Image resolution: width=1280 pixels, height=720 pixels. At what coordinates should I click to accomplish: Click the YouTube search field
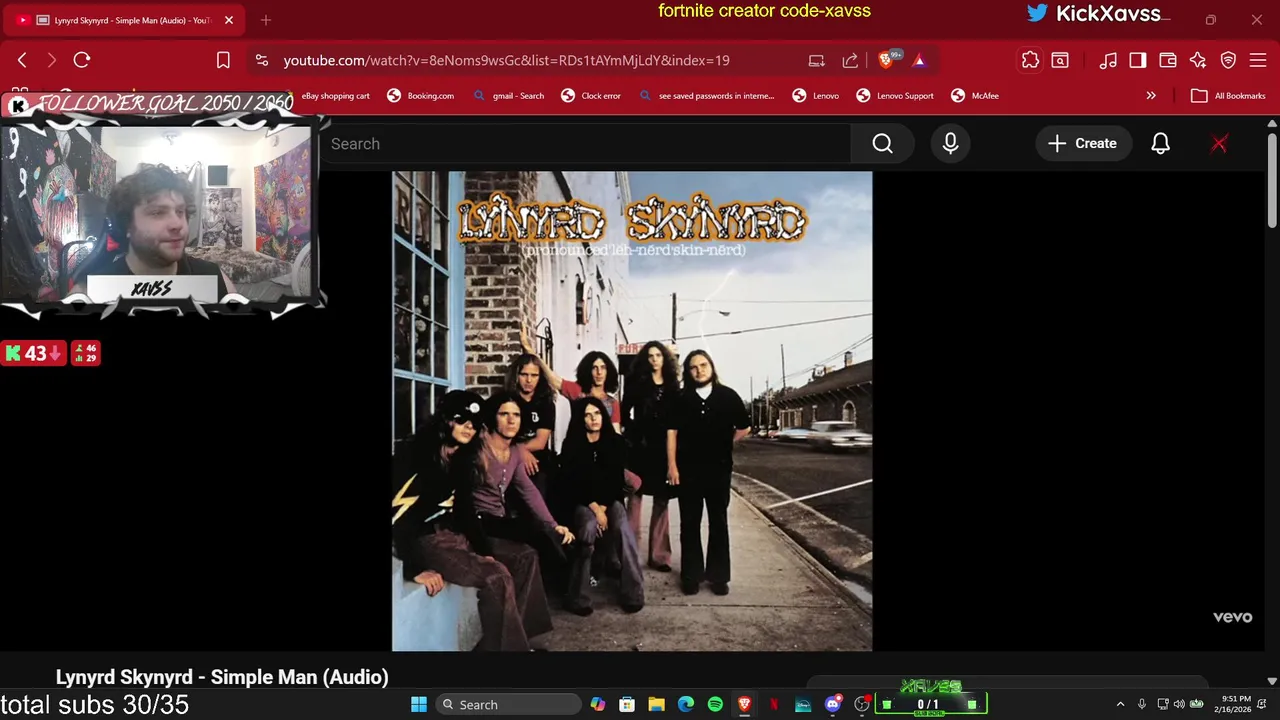pos(585,144)
